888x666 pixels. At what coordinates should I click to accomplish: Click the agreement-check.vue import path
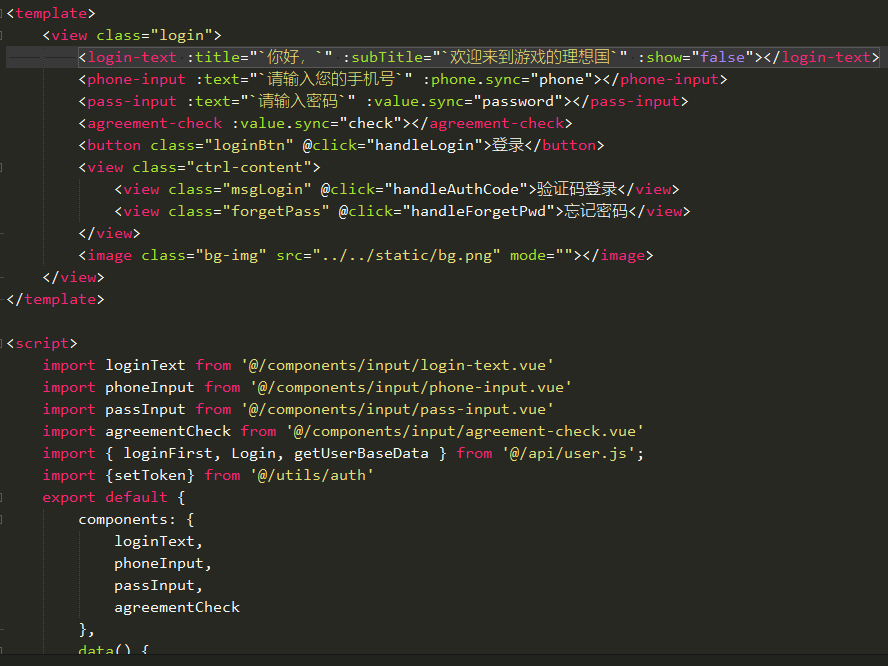(x=465, y=432)
